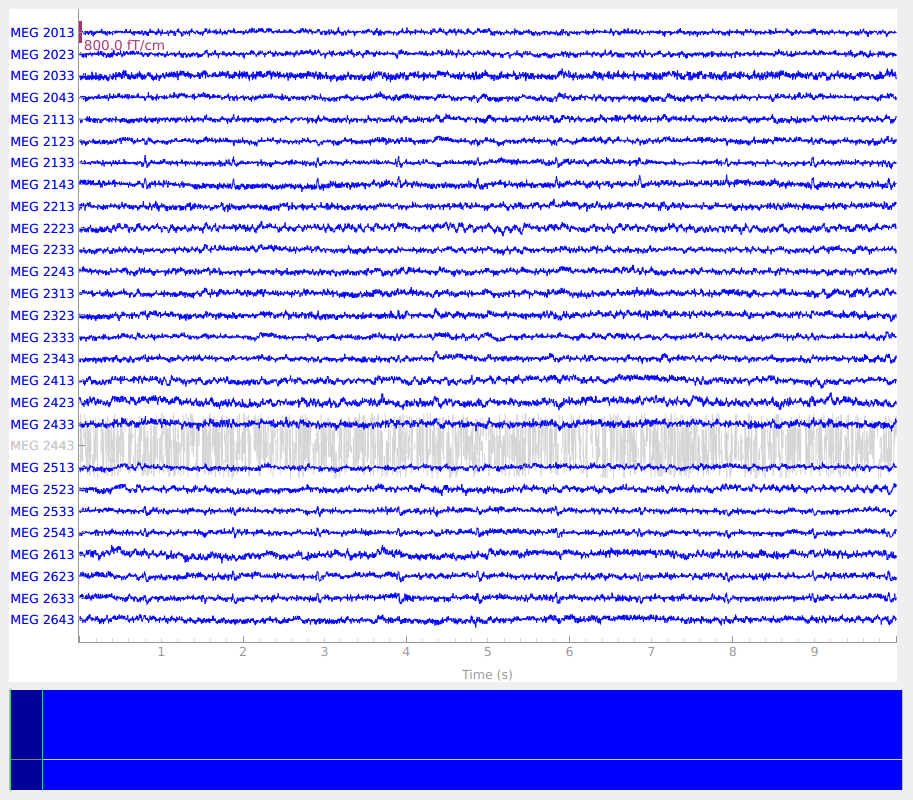The image size is (913, 800).
Task: Toggle MEG 2543 channel label
Action: 42,533
